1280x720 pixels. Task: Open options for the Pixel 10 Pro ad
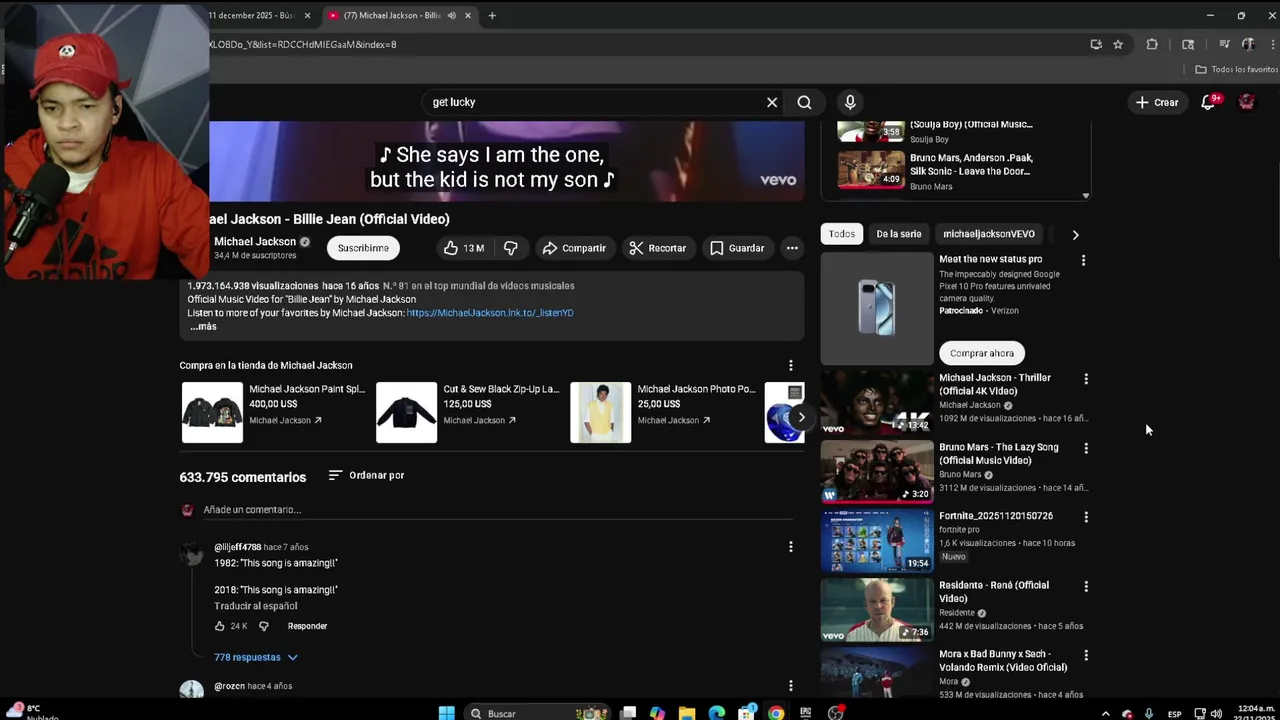point(1083,260)
